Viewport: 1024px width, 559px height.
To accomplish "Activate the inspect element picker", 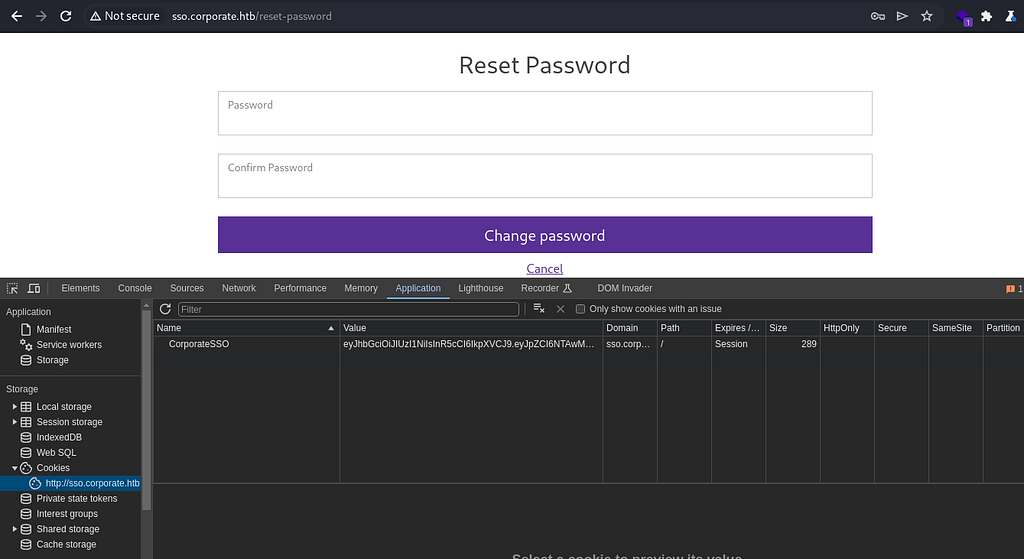I will click(x=12, y=288).
